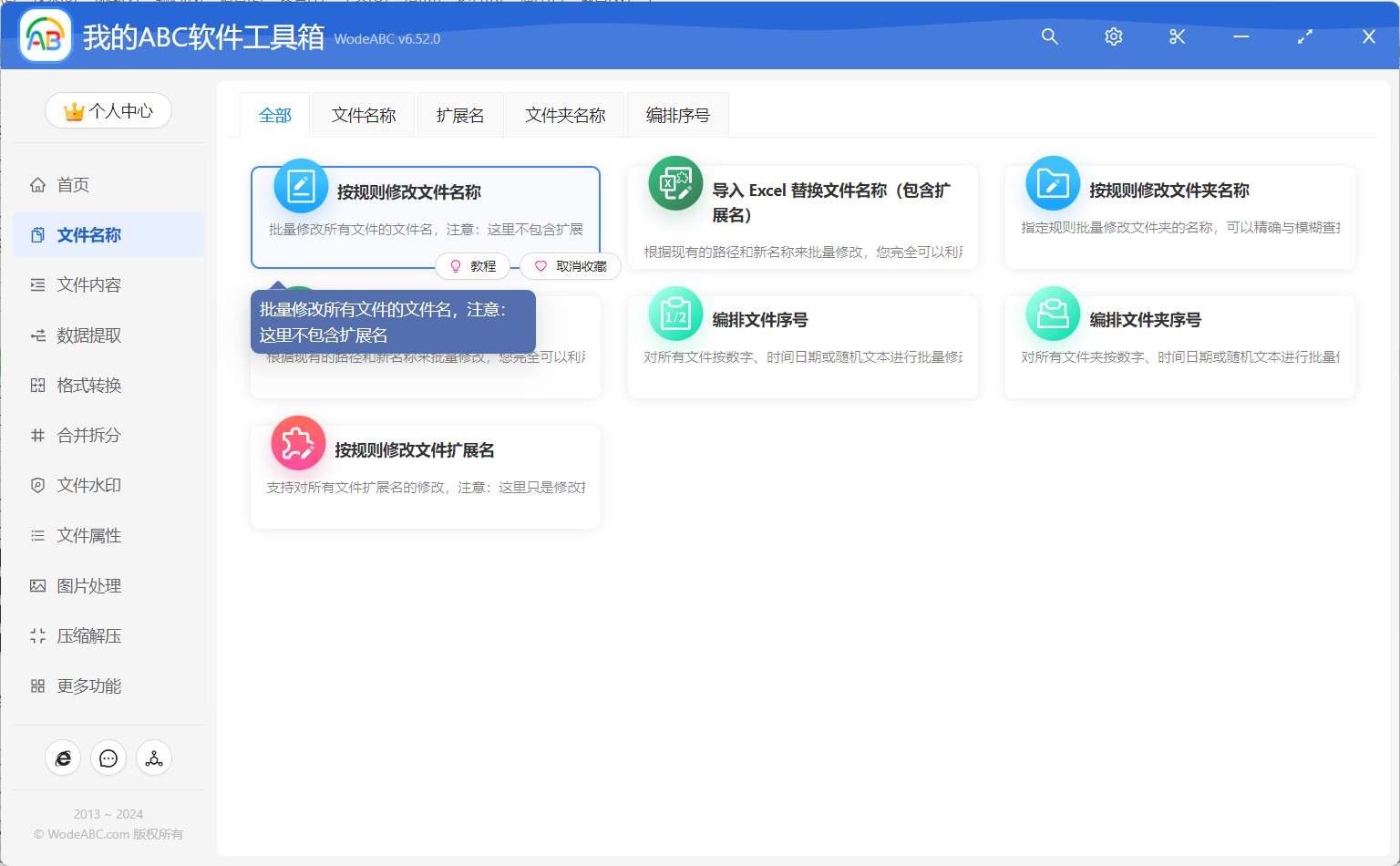The height and width of the screenshot is (866, 1400).
Task: Switch to the 文件夹名称 tab
Action: pos(565,116)
